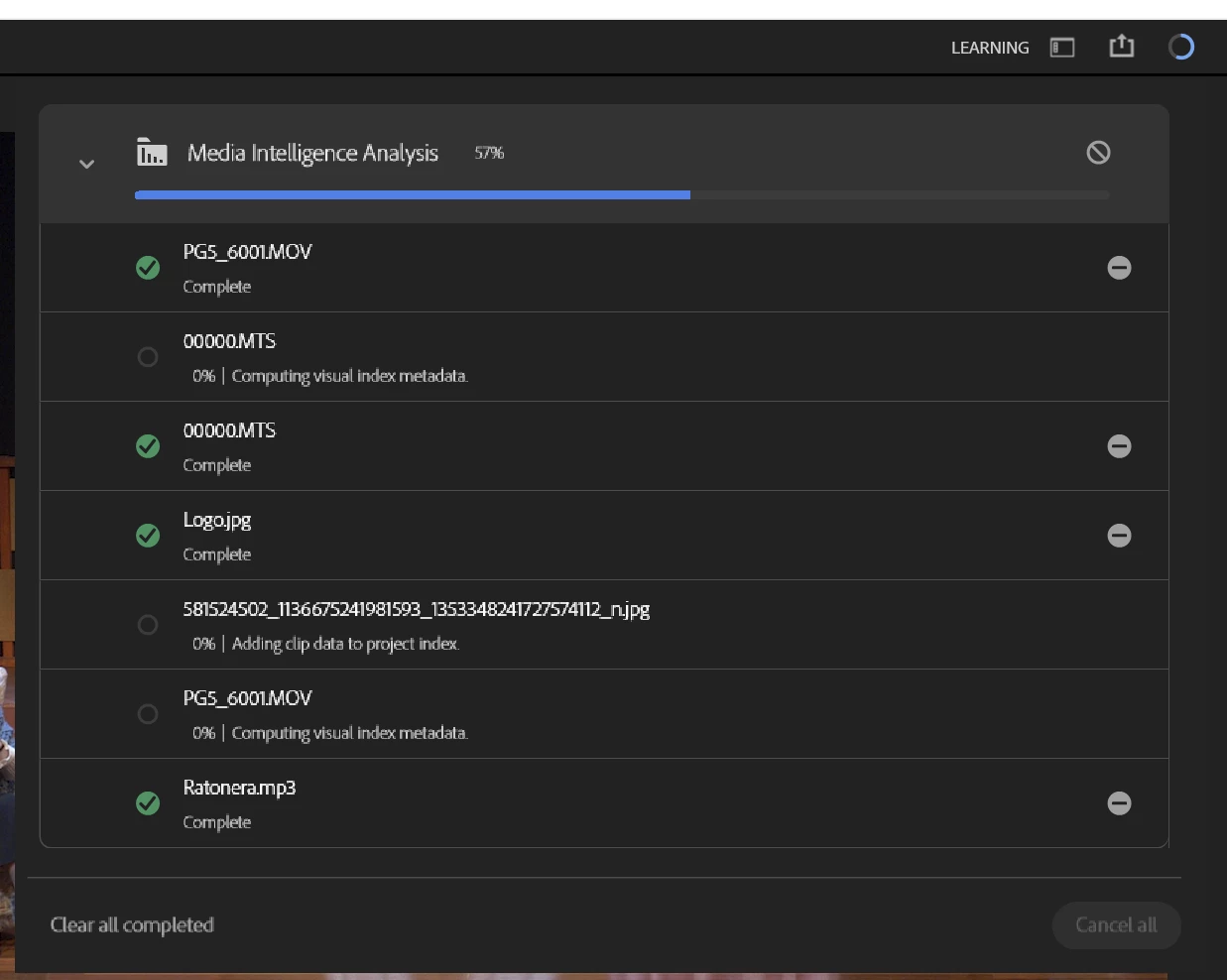This screenshot has height=980, width=1227.
Task: Open the background progress spinner icon
Action: tap(1180, 47)
